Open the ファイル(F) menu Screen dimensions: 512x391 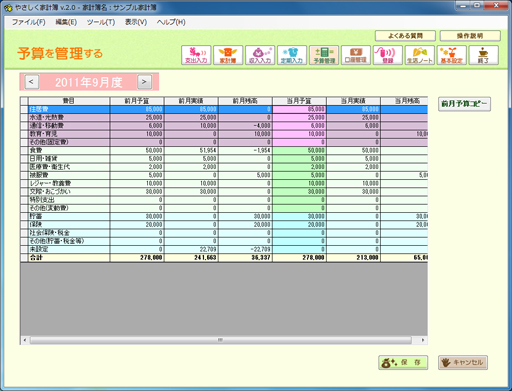pyautogui.click(x=29, y=22)
